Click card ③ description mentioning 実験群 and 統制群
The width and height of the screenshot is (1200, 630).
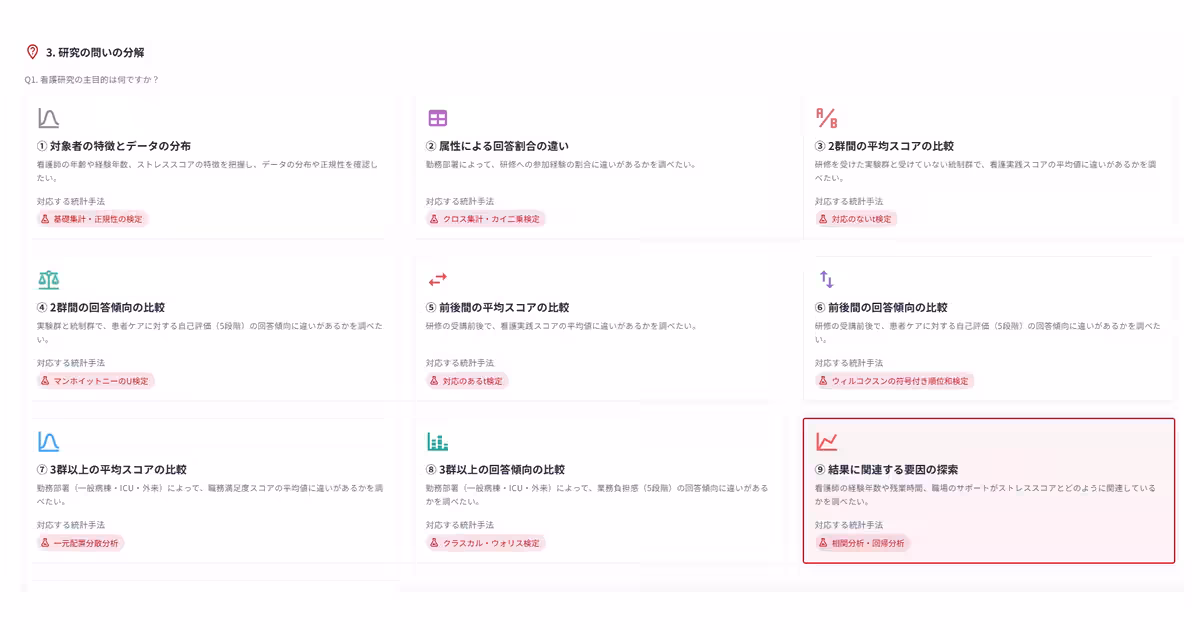coord(986,170)
